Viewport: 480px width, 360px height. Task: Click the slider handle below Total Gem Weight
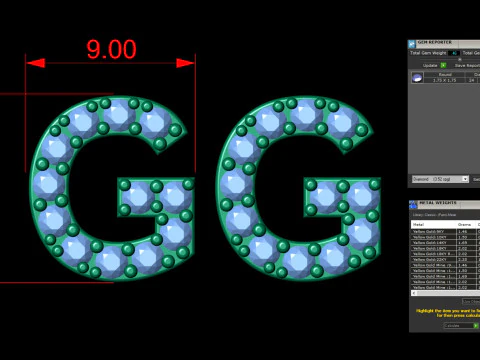[x=460, y=59]
